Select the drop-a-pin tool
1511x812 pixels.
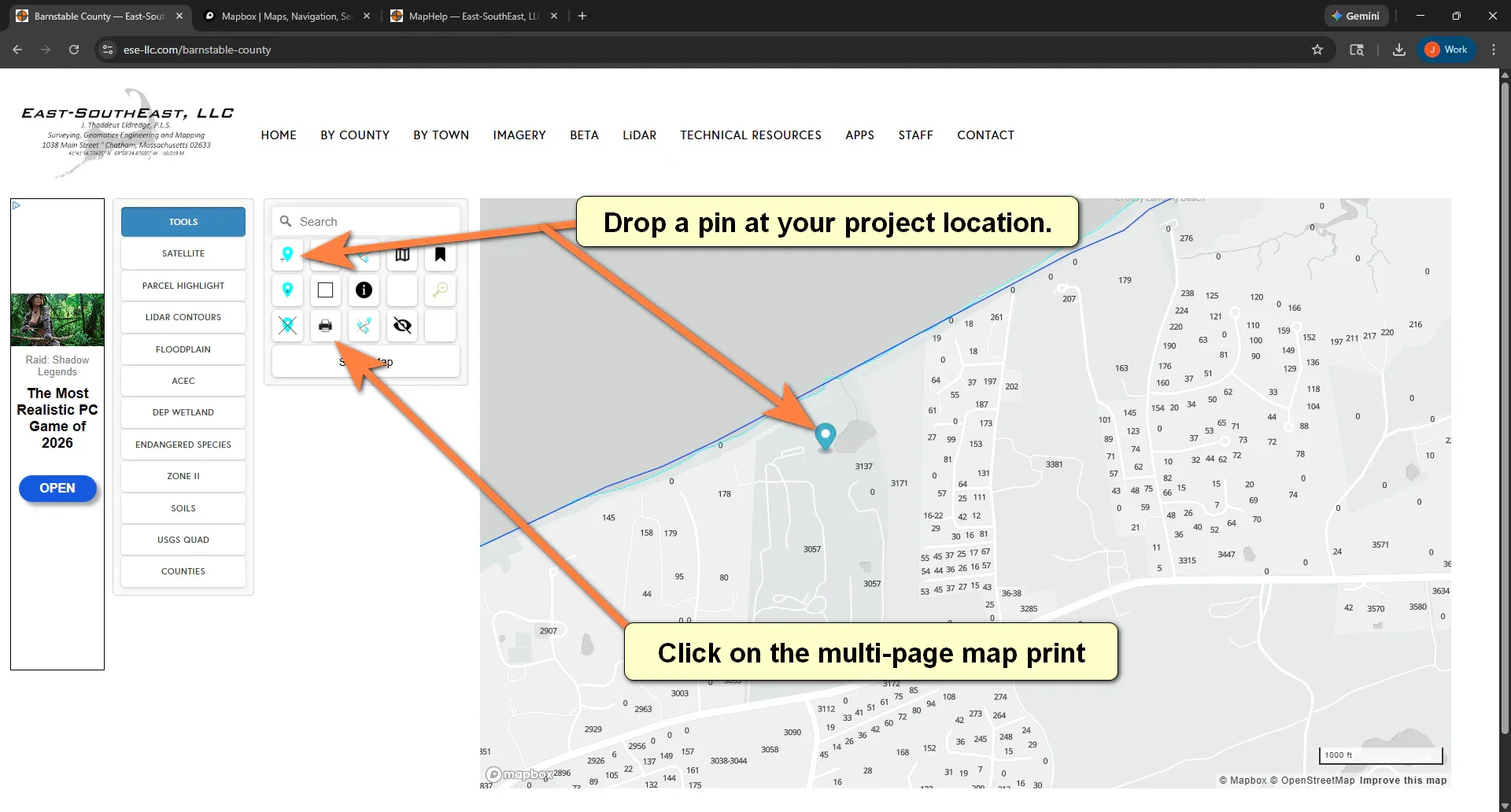(287, 256)
